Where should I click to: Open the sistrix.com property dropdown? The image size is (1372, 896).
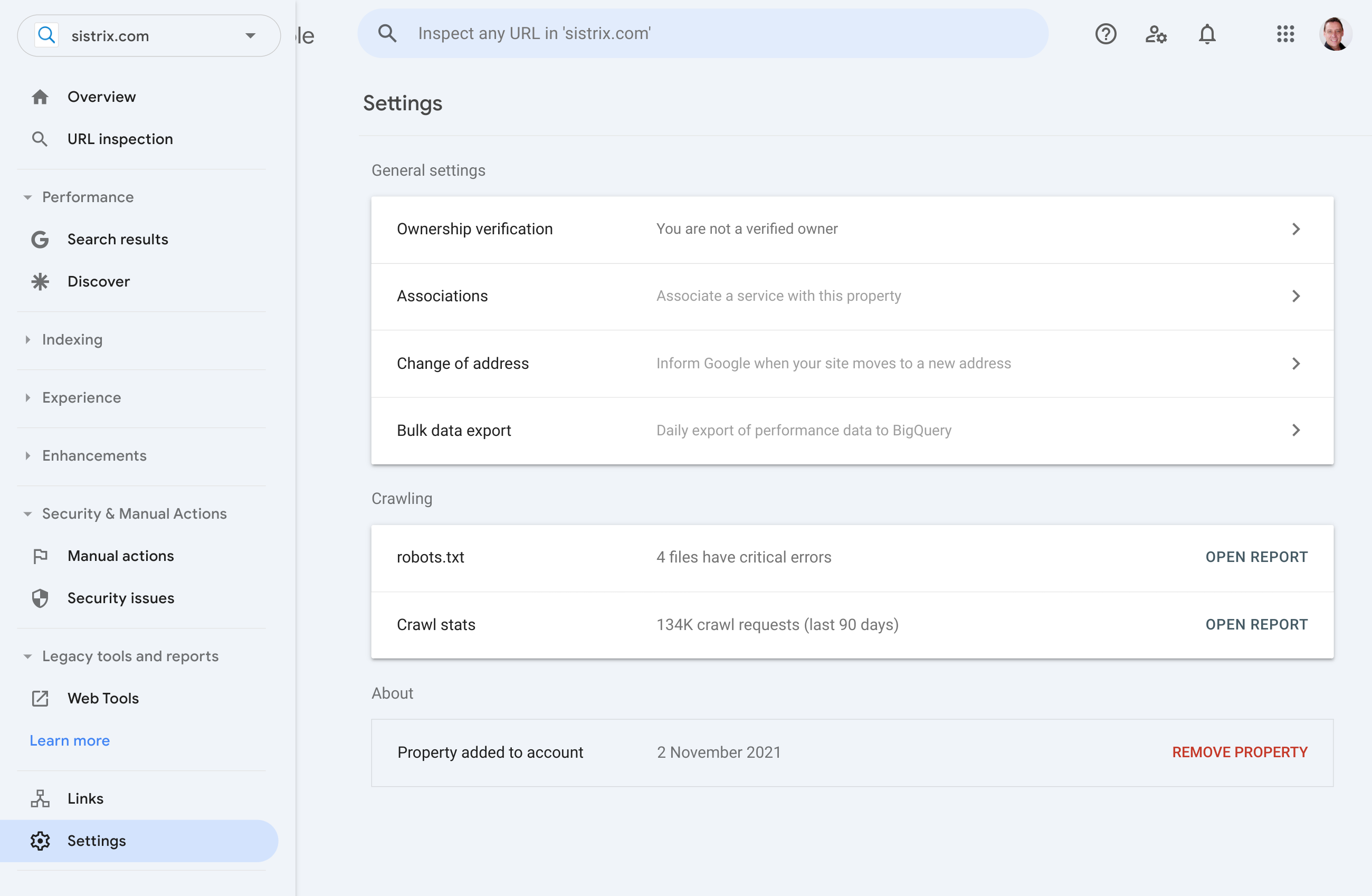[x=250, y=36]
